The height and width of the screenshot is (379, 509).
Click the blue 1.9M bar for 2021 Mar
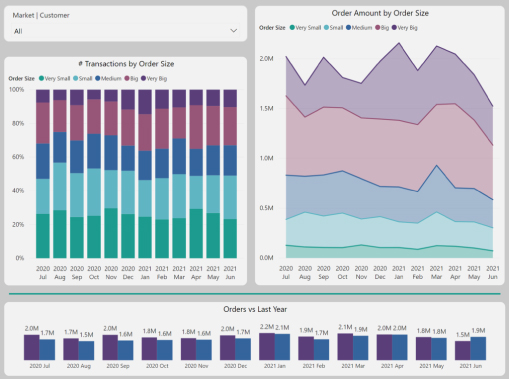[x=361, y=348]
